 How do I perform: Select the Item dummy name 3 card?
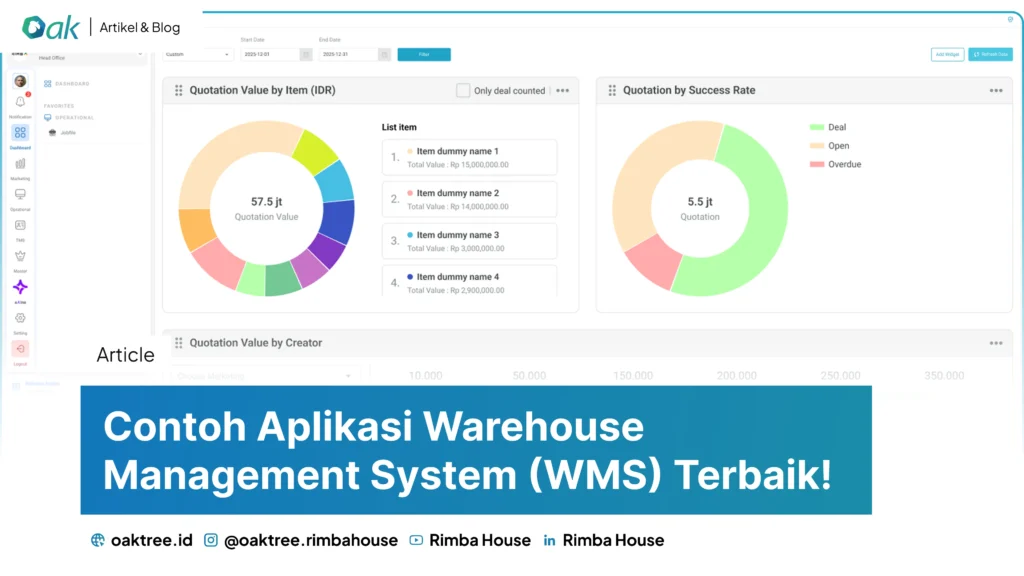[x=470, y=241]
